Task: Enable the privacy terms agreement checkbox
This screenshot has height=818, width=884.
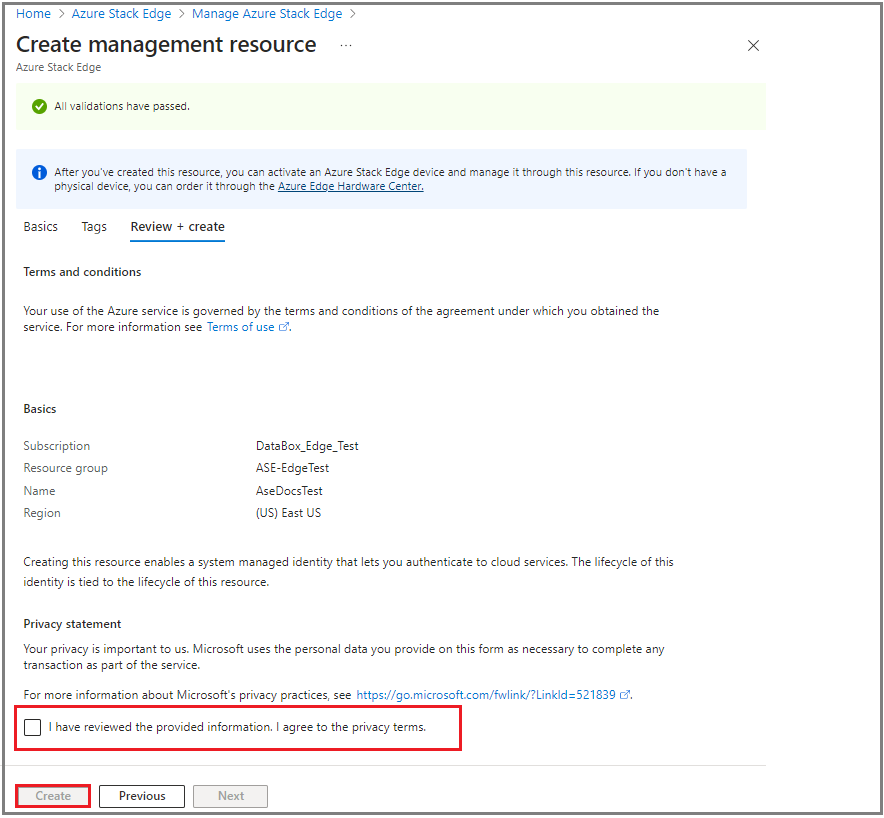Action: [x=32, y=727]
